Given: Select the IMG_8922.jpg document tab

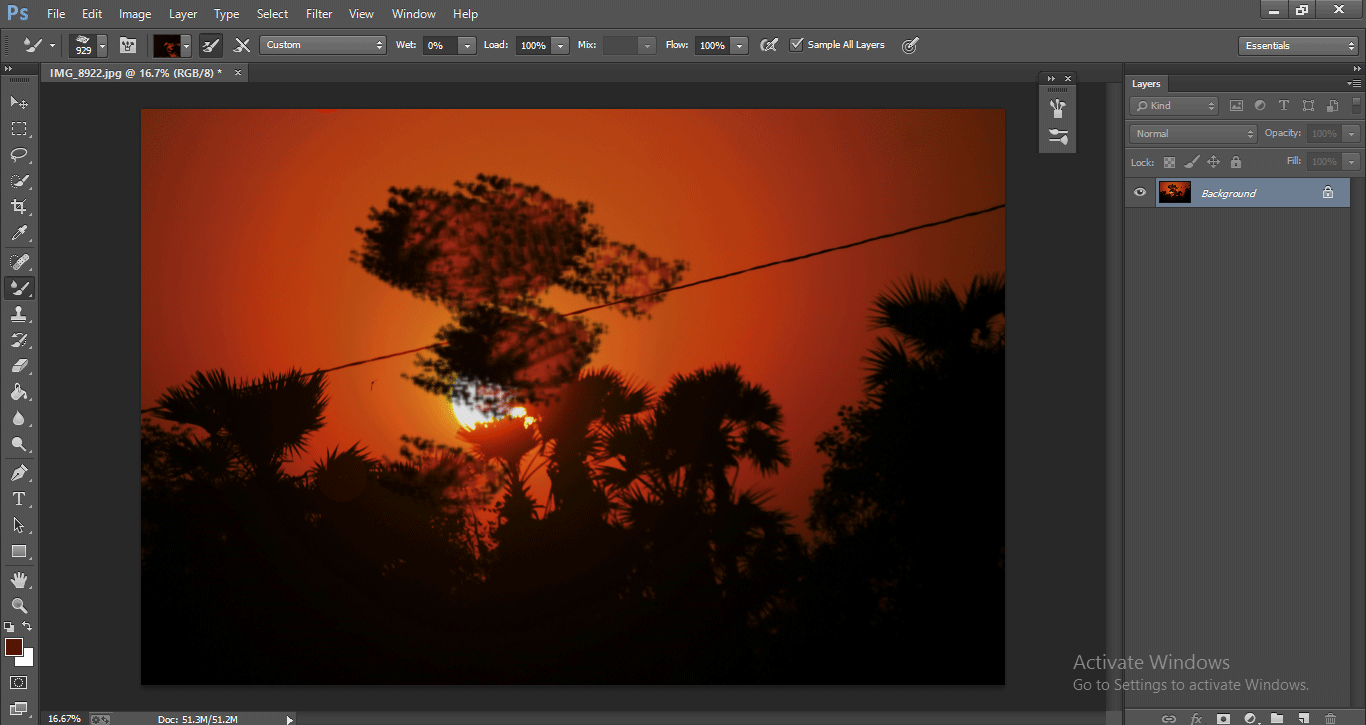Looking at the screenshot, I should (144, 73).
